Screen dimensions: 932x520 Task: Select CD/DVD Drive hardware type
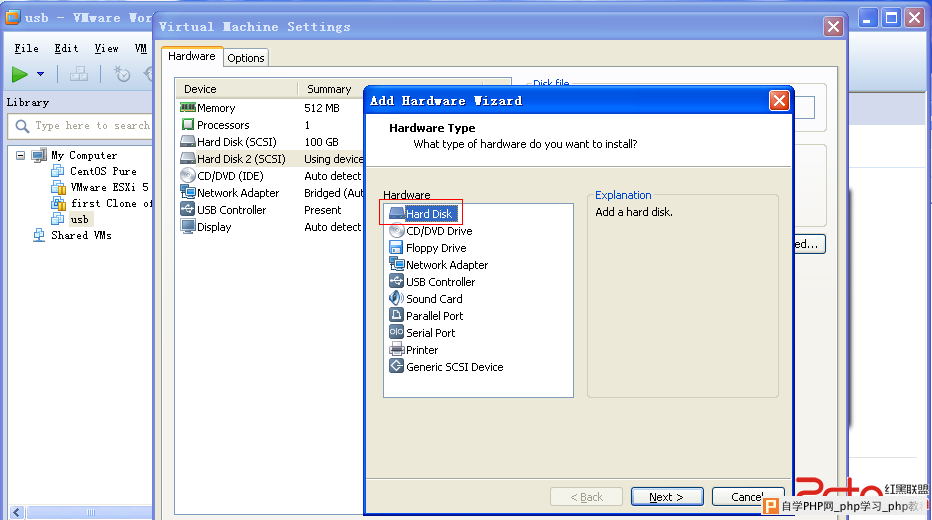(431, 231)
